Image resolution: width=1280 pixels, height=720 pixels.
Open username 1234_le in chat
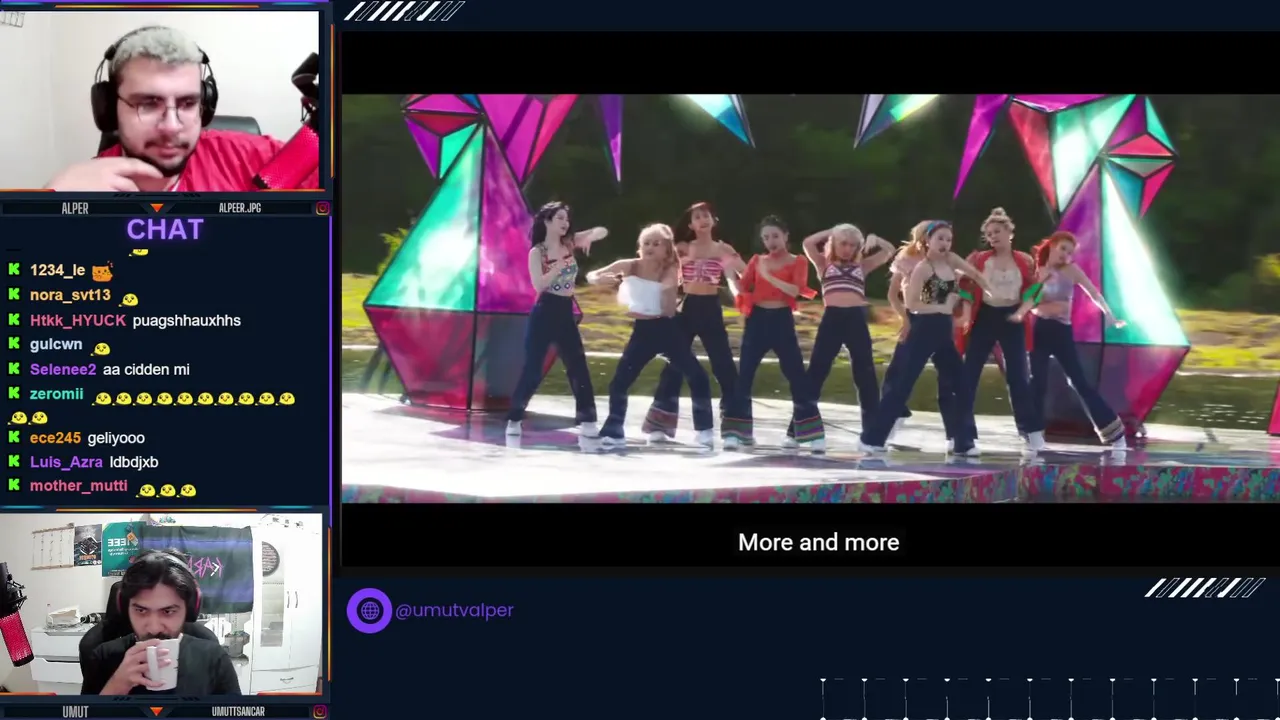(x=57, y=270)
